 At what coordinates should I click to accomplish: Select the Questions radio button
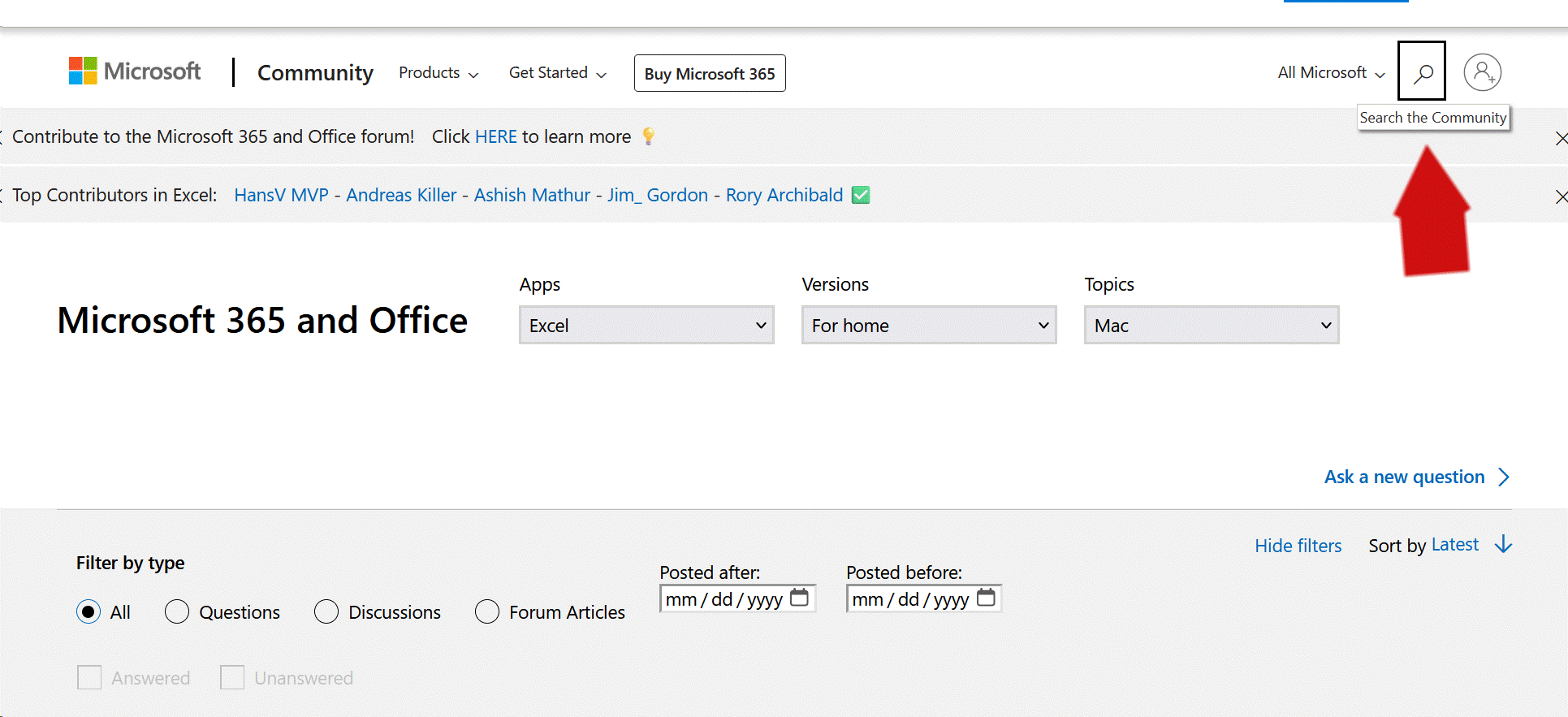(x=177, y=611)
